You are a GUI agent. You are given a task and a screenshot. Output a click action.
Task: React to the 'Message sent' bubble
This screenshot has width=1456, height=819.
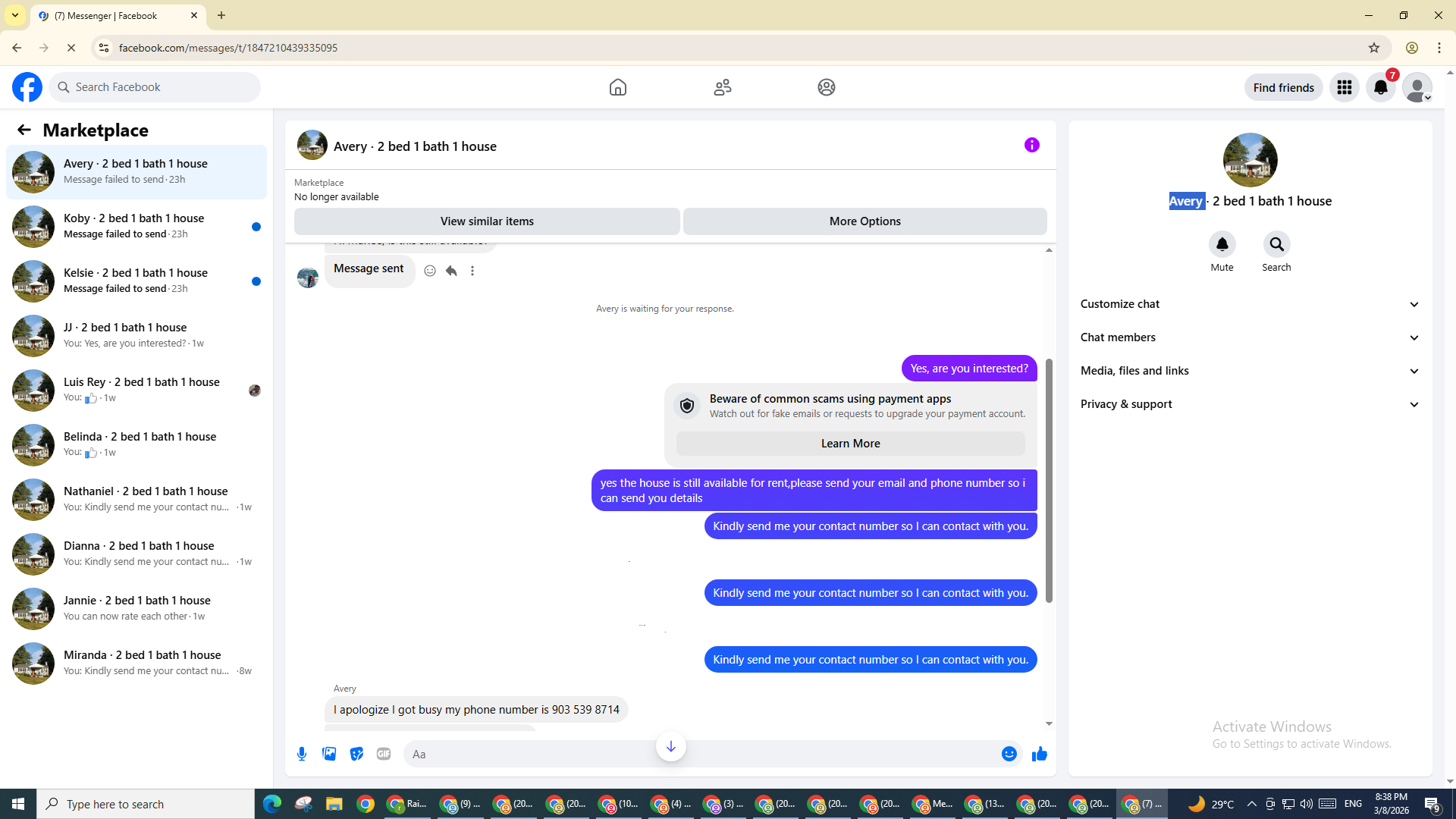coord(430,271)
